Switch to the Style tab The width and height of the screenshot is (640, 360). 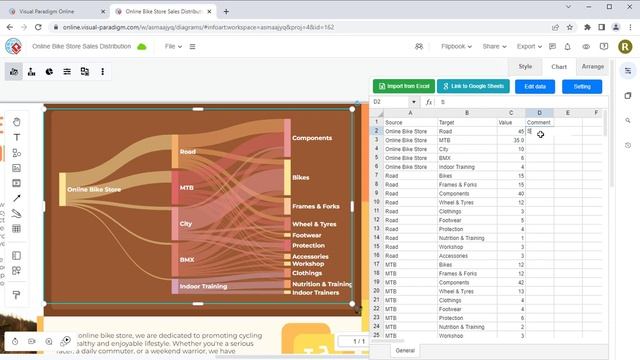coord(525,67)
